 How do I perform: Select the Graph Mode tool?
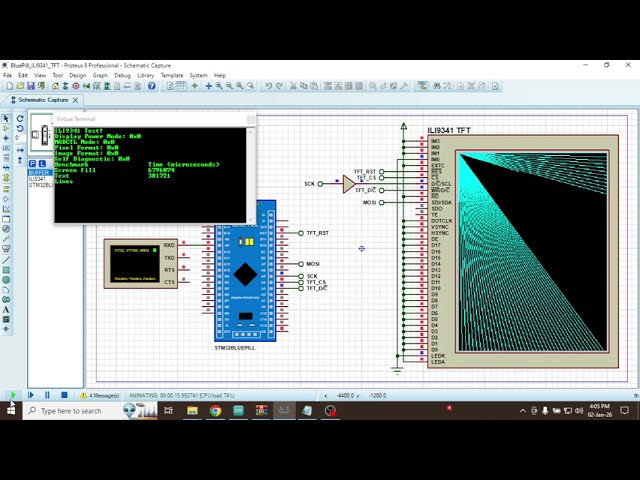pyautogui.click(x=6, y=209)
